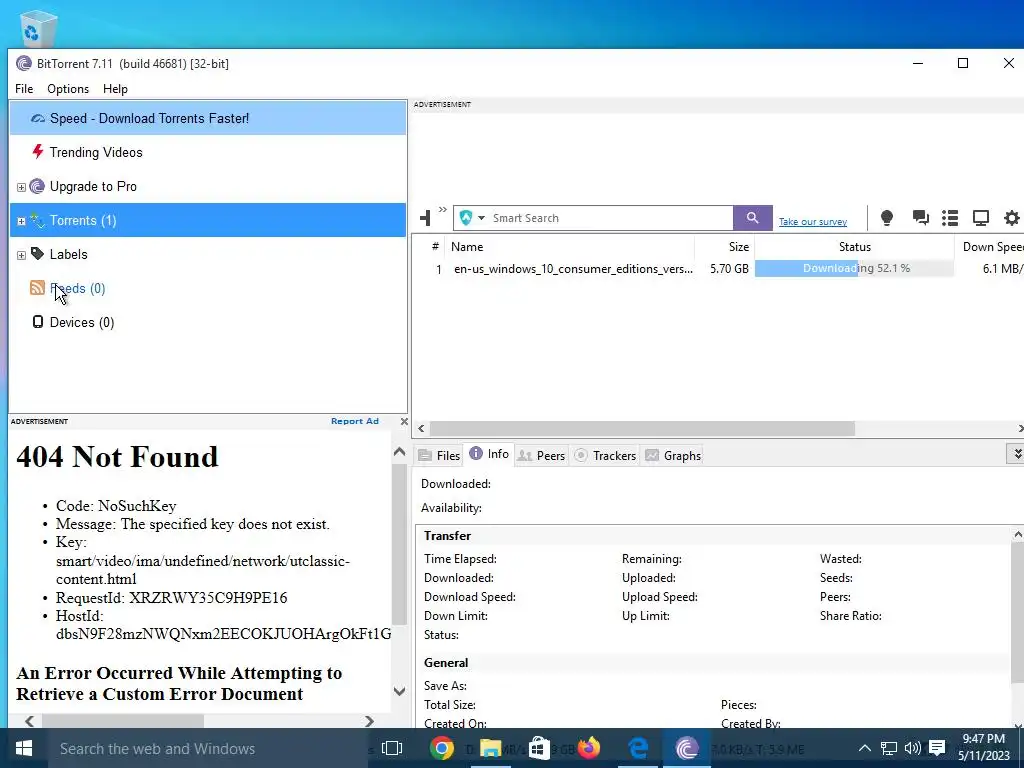The image size is (1024, 768).
Task: Click the monitor Remote icon in toolbar
Action: coord(981,217)
